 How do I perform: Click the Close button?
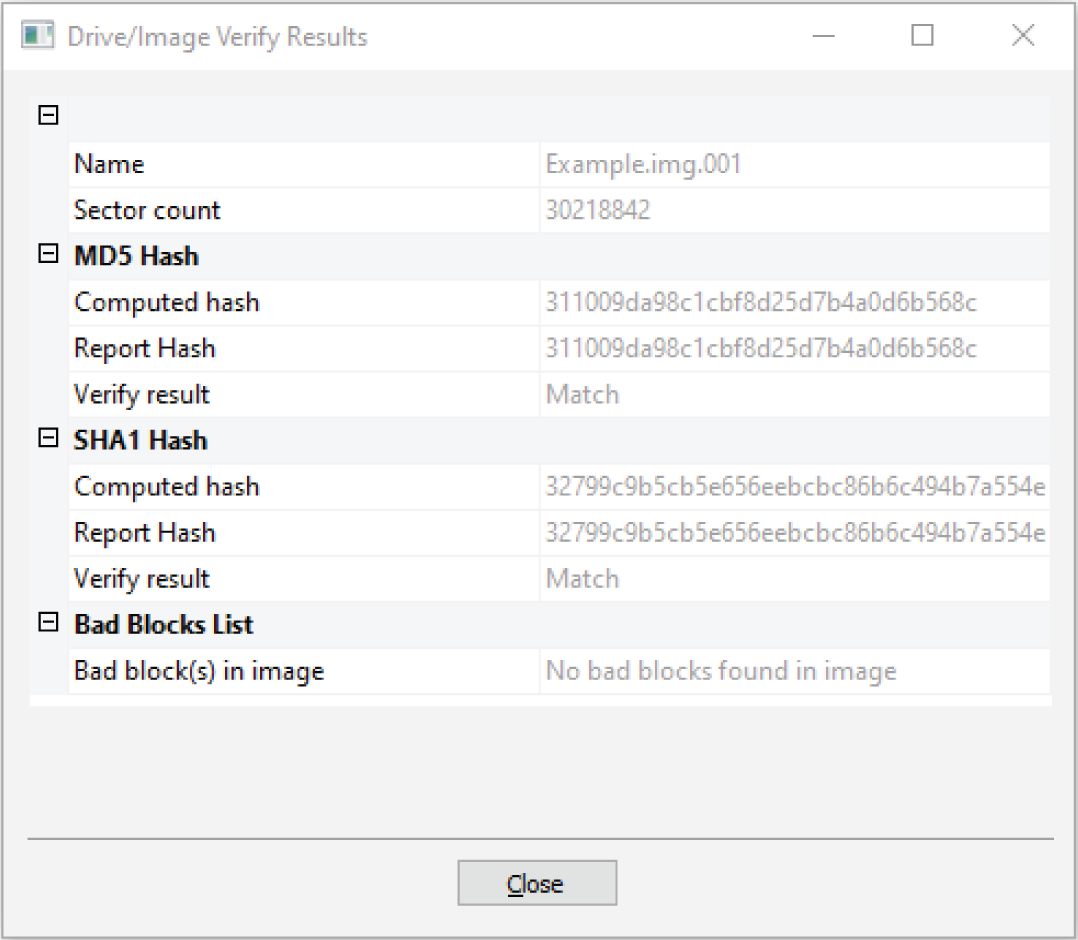(x=537, y=883)
